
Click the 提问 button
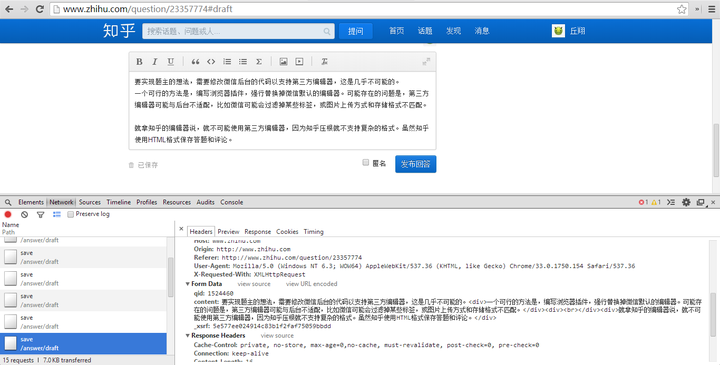click(355, 31)
